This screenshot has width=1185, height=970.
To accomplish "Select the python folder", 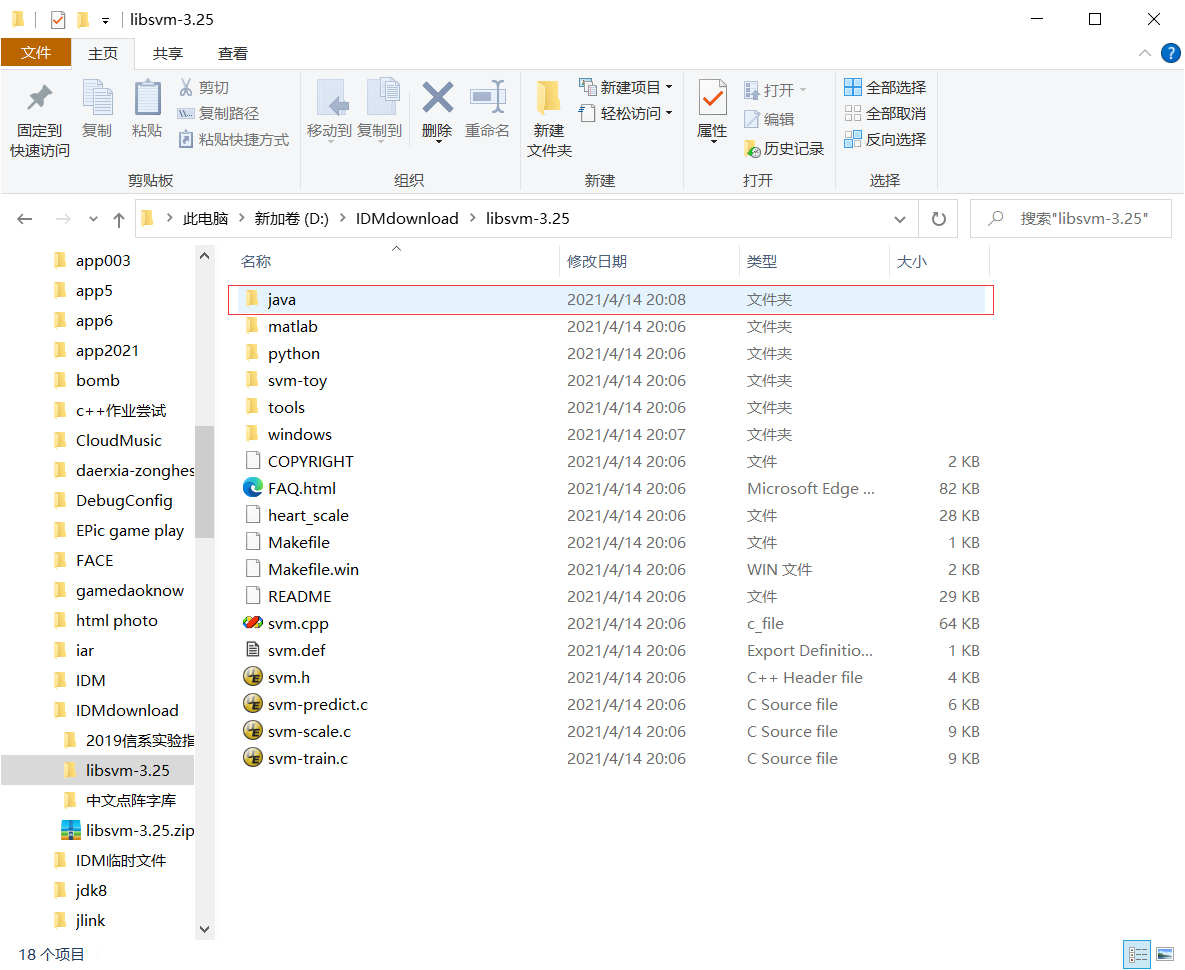I will coord(293,354).
